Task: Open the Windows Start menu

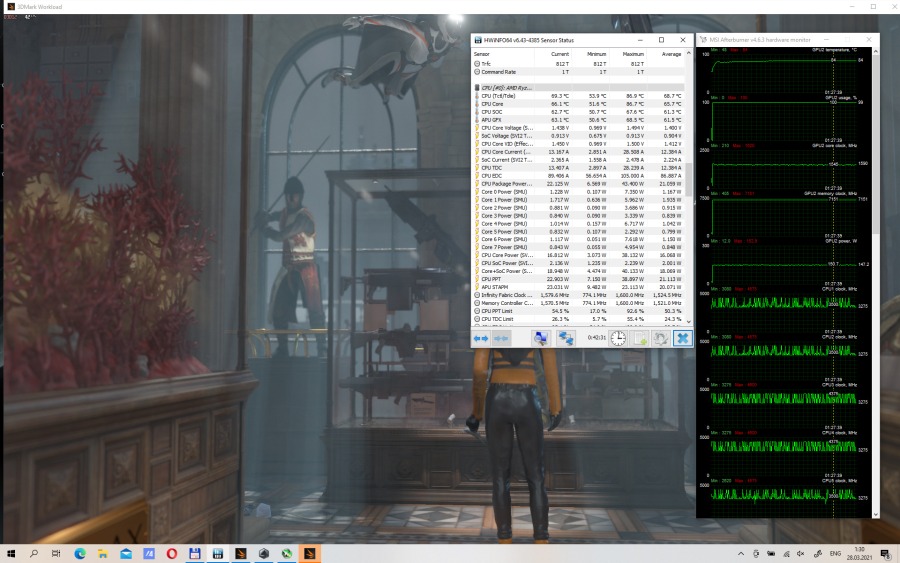Action: point(11,554)
